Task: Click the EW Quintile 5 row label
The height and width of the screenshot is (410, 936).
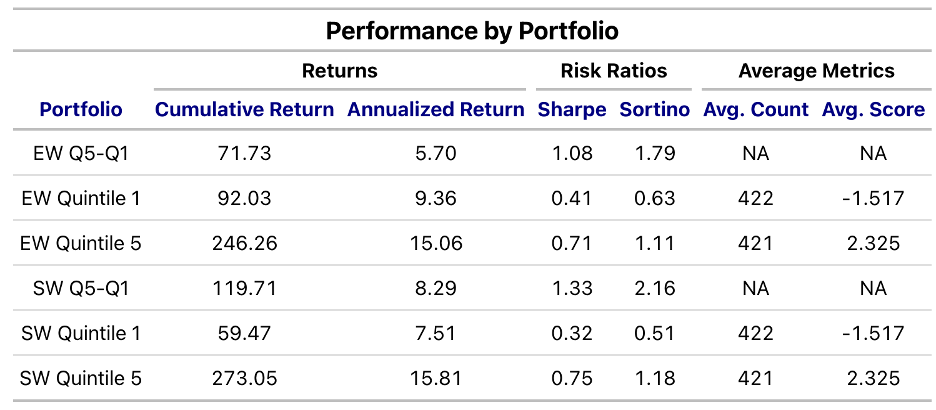Action: tap(81, 243)
